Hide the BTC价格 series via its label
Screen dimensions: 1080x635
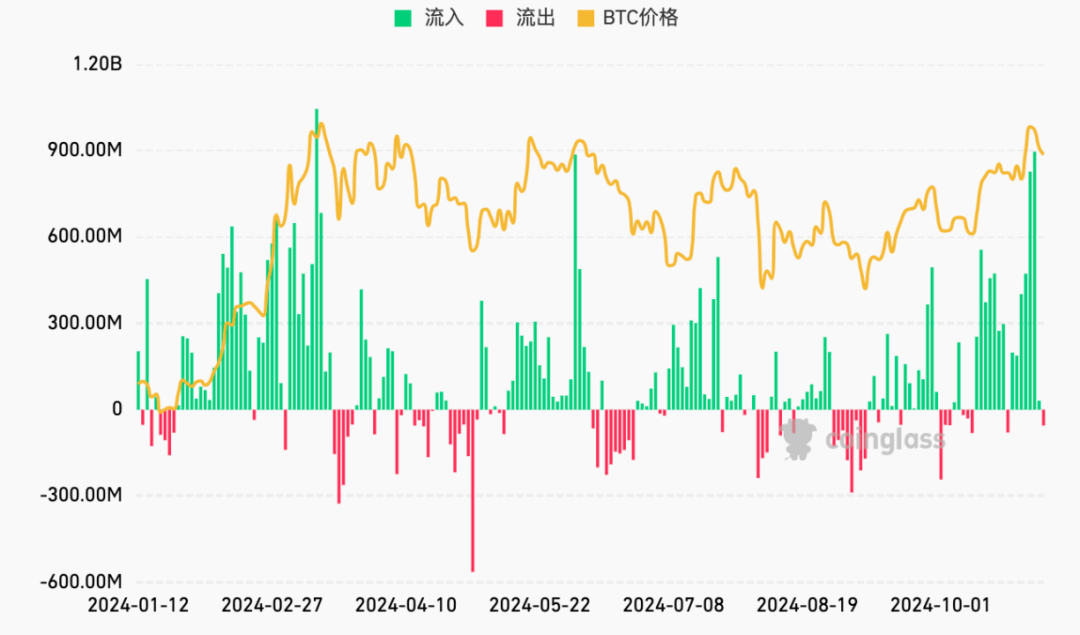tap(641, 18)
